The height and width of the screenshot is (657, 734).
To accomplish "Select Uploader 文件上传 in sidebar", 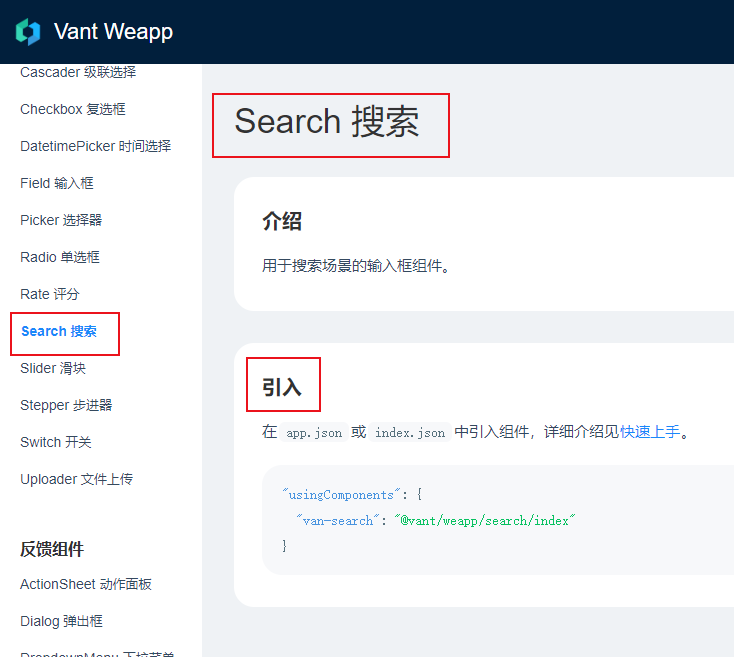I will tap(77, 479).
